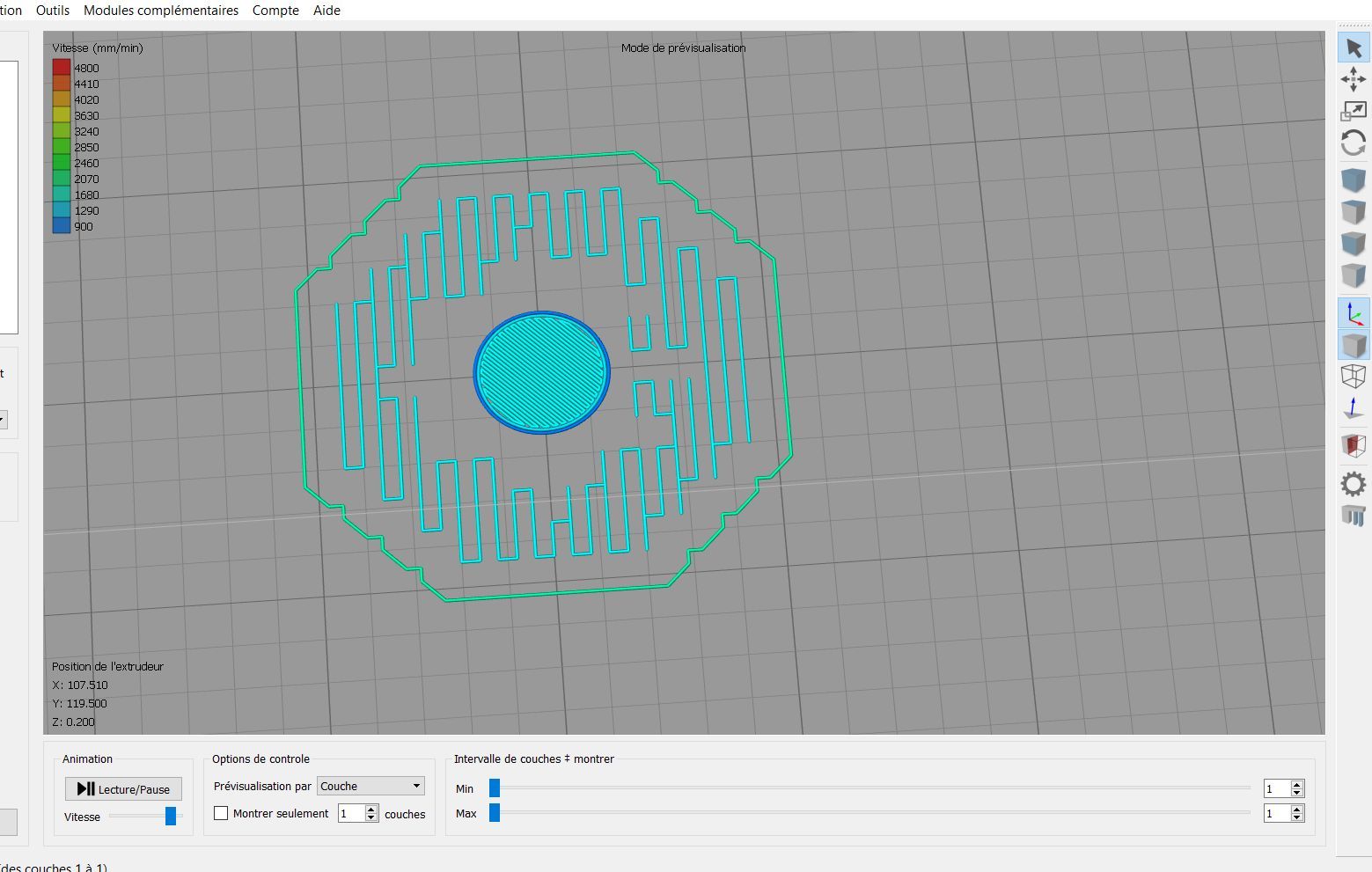Choose the Scale model tool
The image size is (1372, 872).
pyautogui.click(x=1354, y=111)
